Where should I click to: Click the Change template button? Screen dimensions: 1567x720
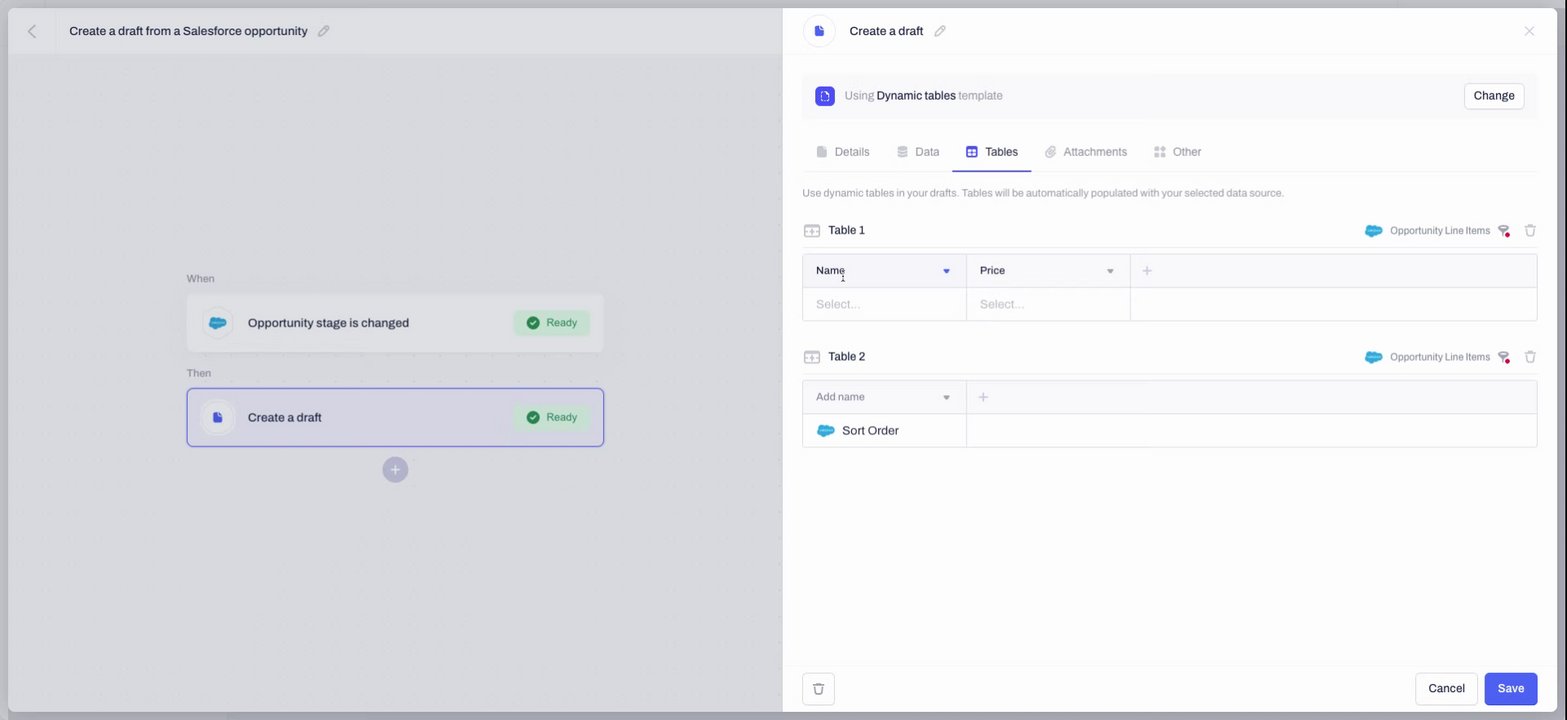pos(1493,96)
